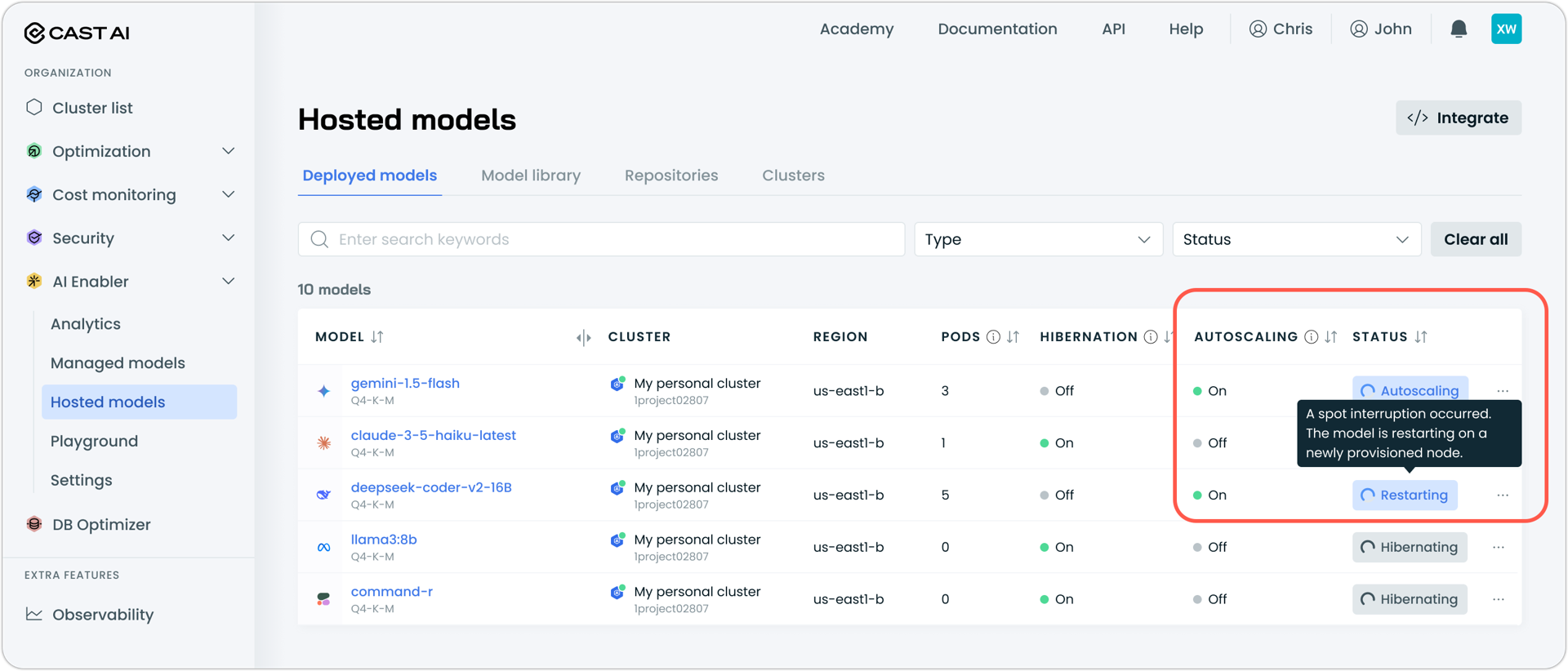Sort by the PODS column arrows
Viewport: 1568px width, 671px height.
(x=1013, y=337)
